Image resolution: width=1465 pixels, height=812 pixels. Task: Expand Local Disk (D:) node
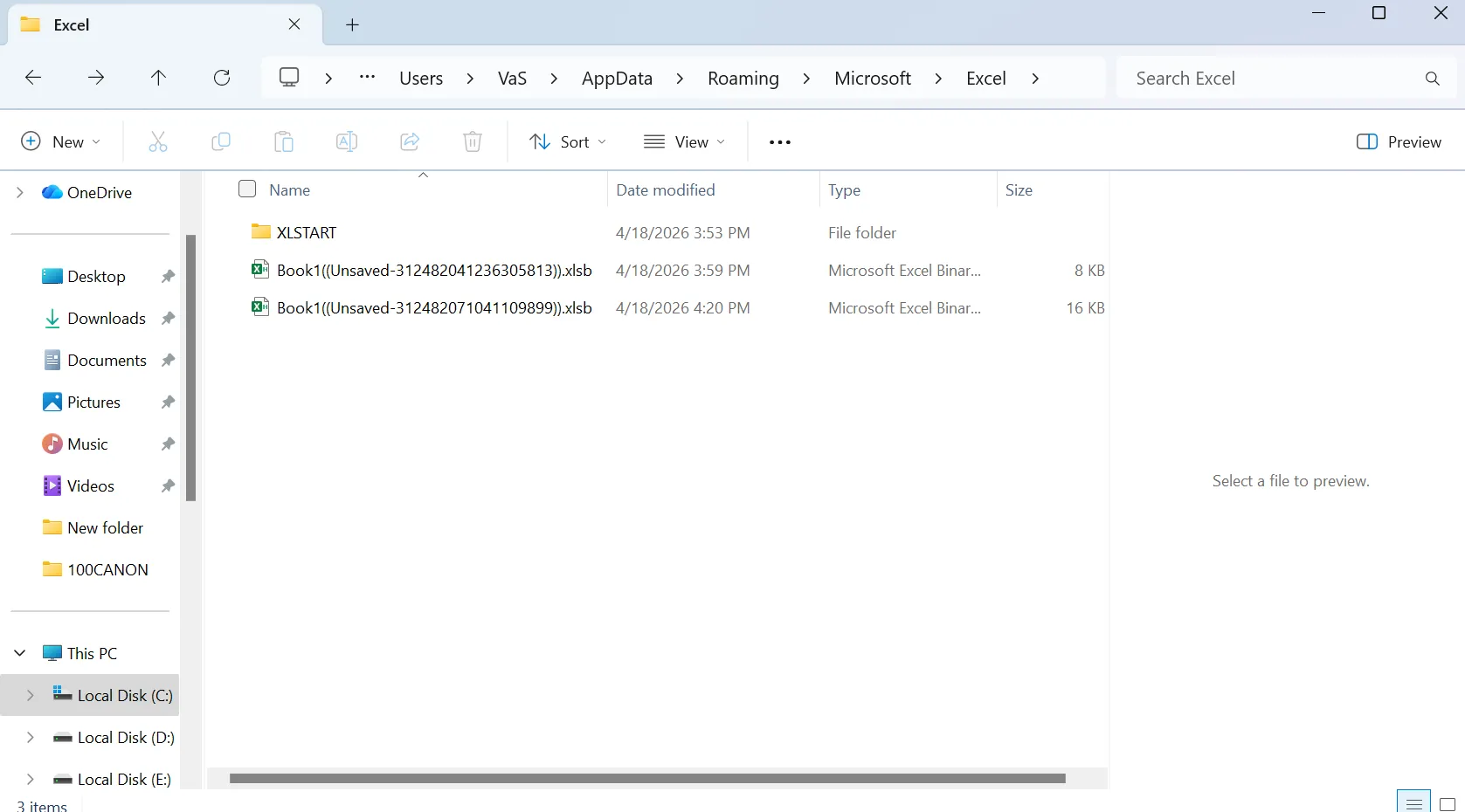tap(31, 737)
